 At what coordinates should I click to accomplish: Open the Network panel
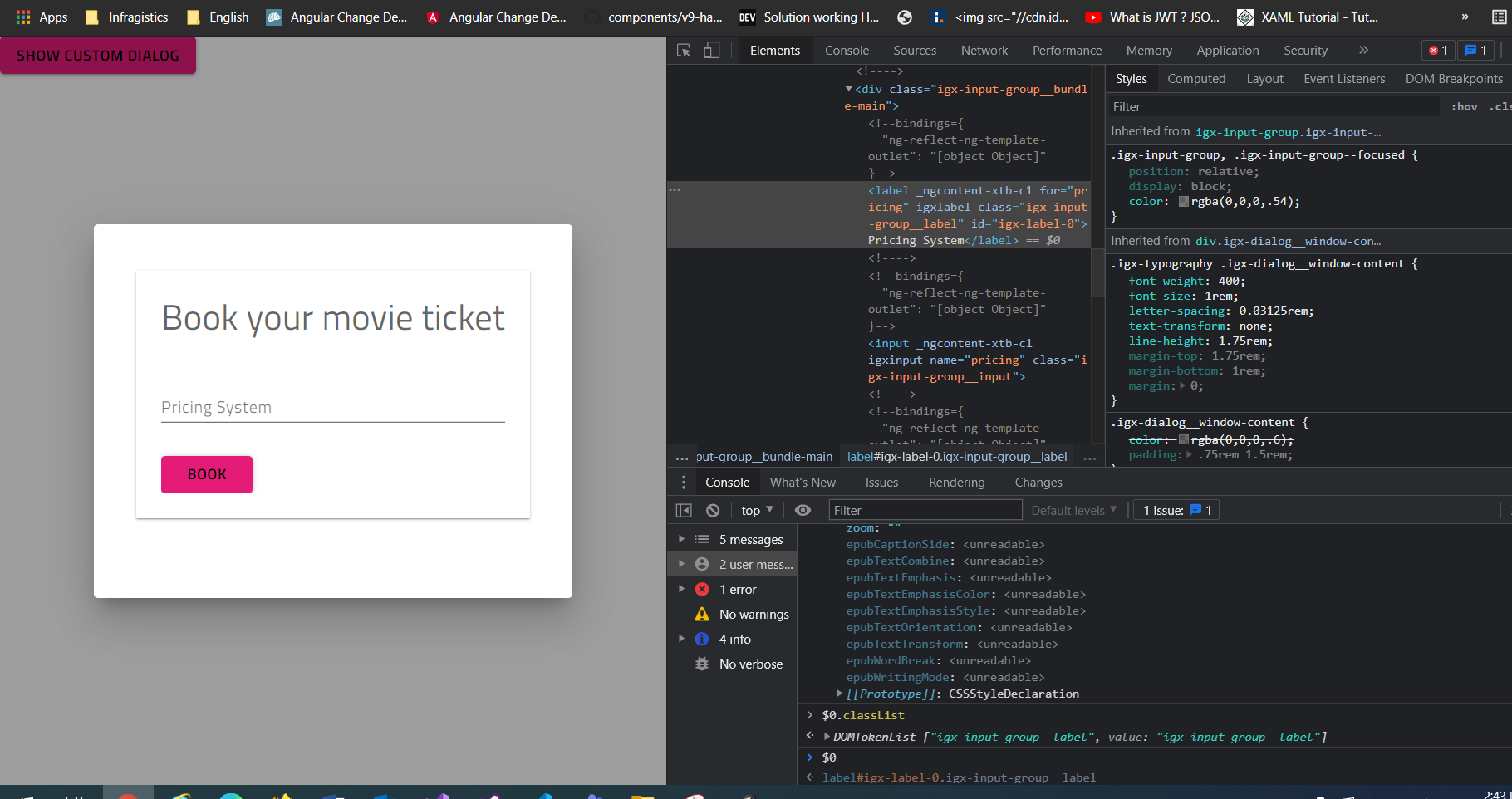tap(984, 50)
